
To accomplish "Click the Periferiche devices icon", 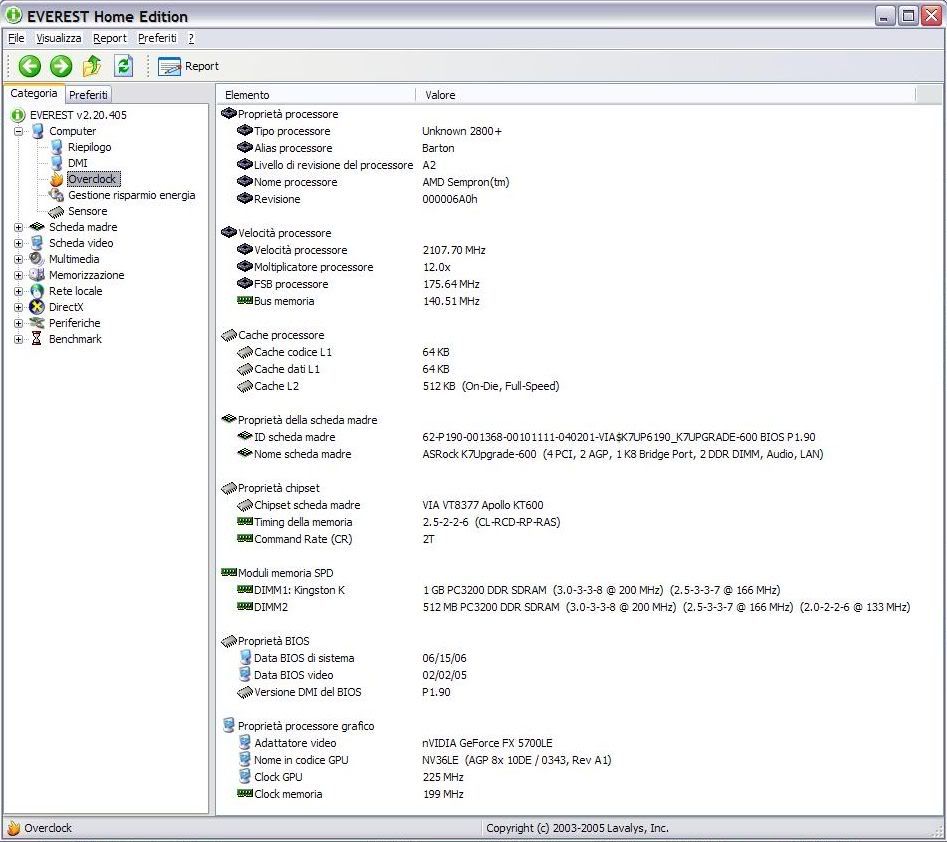I will pos(37,323).
